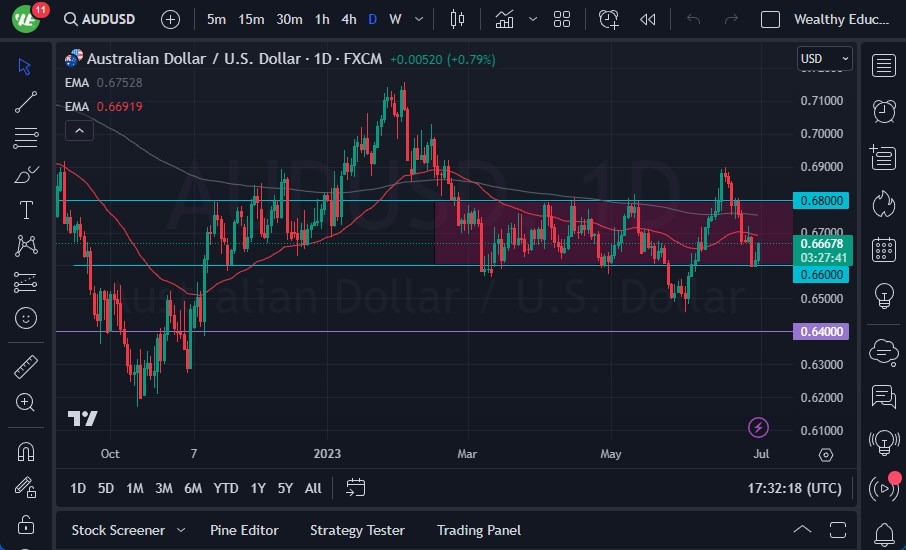Select the Brush drawing tool
The height and width of the screenshot is (550, 906).
click(x=26, y=174)
